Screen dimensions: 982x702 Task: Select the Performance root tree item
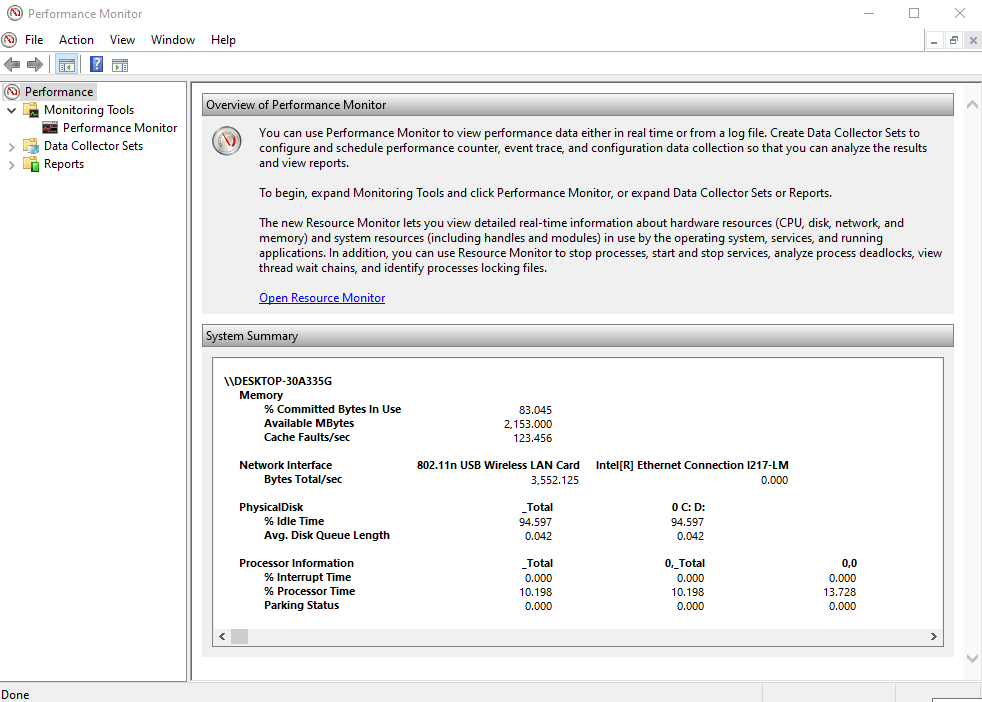(58, 91)
